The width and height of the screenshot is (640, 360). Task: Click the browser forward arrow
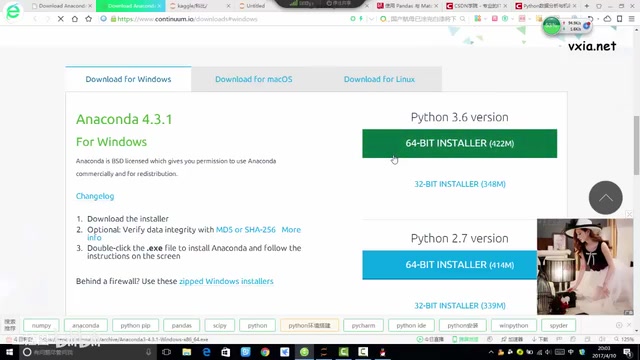(x=47, y=19)
